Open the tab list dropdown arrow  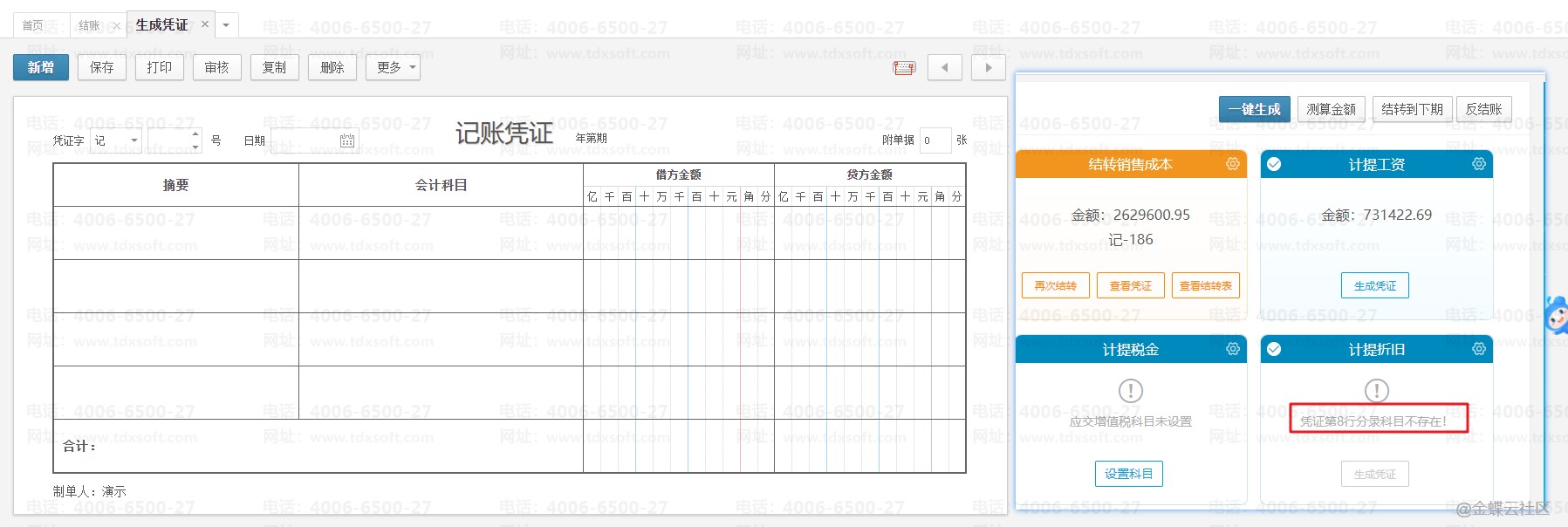pos(226,25)
